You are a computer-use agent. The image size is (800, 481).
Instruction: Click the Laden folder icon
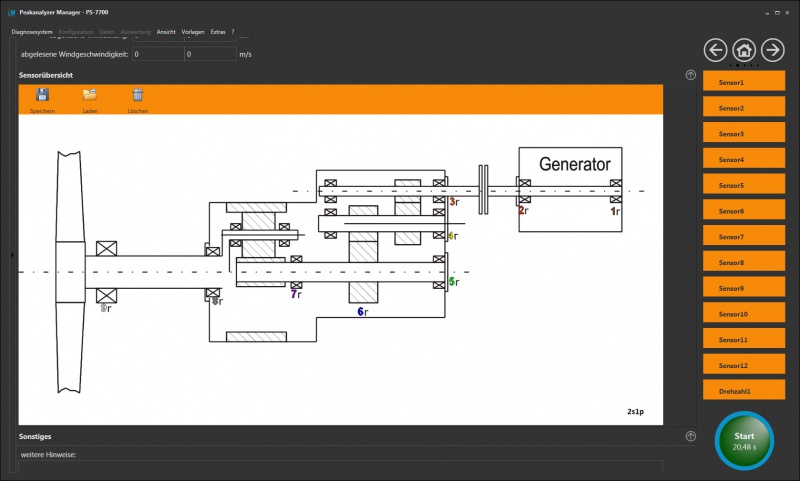(x=90, y=95)
